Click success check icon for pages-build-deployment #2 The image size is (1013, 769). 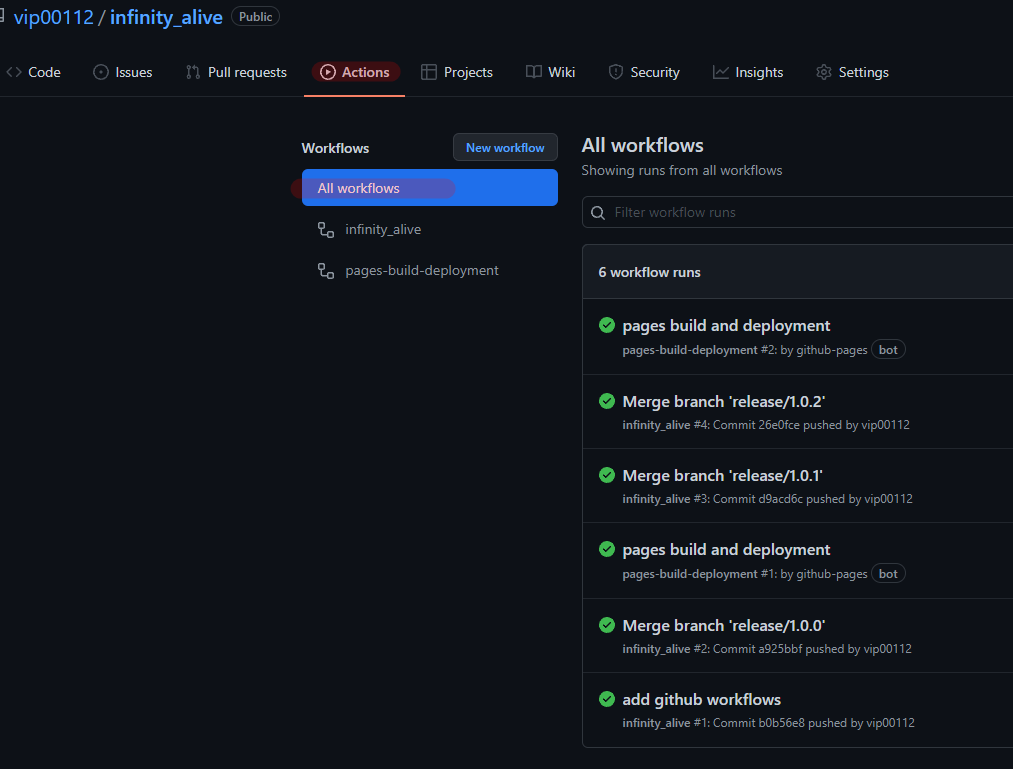607,325
